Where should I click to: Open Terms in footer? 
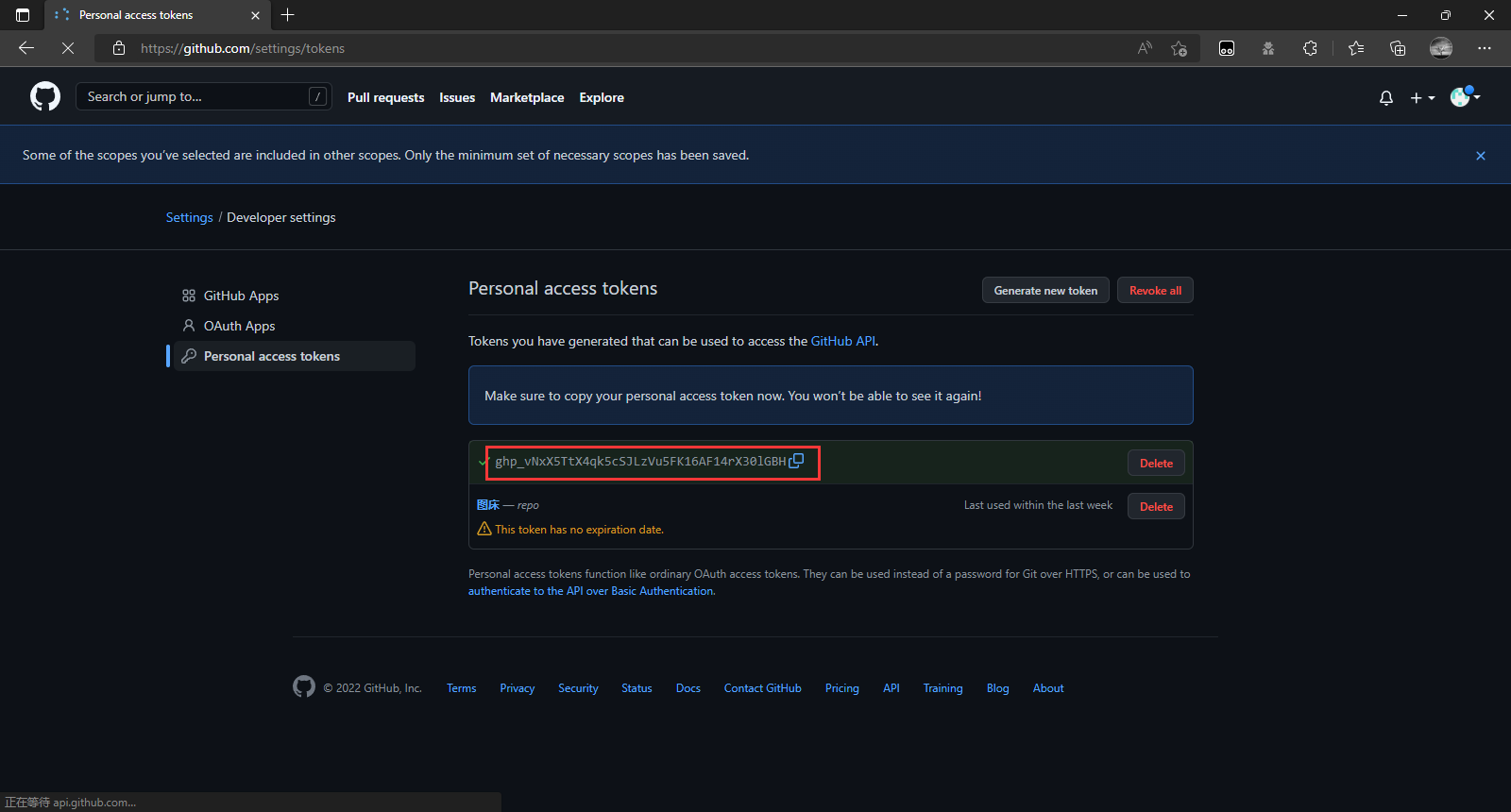pos(461,688)
